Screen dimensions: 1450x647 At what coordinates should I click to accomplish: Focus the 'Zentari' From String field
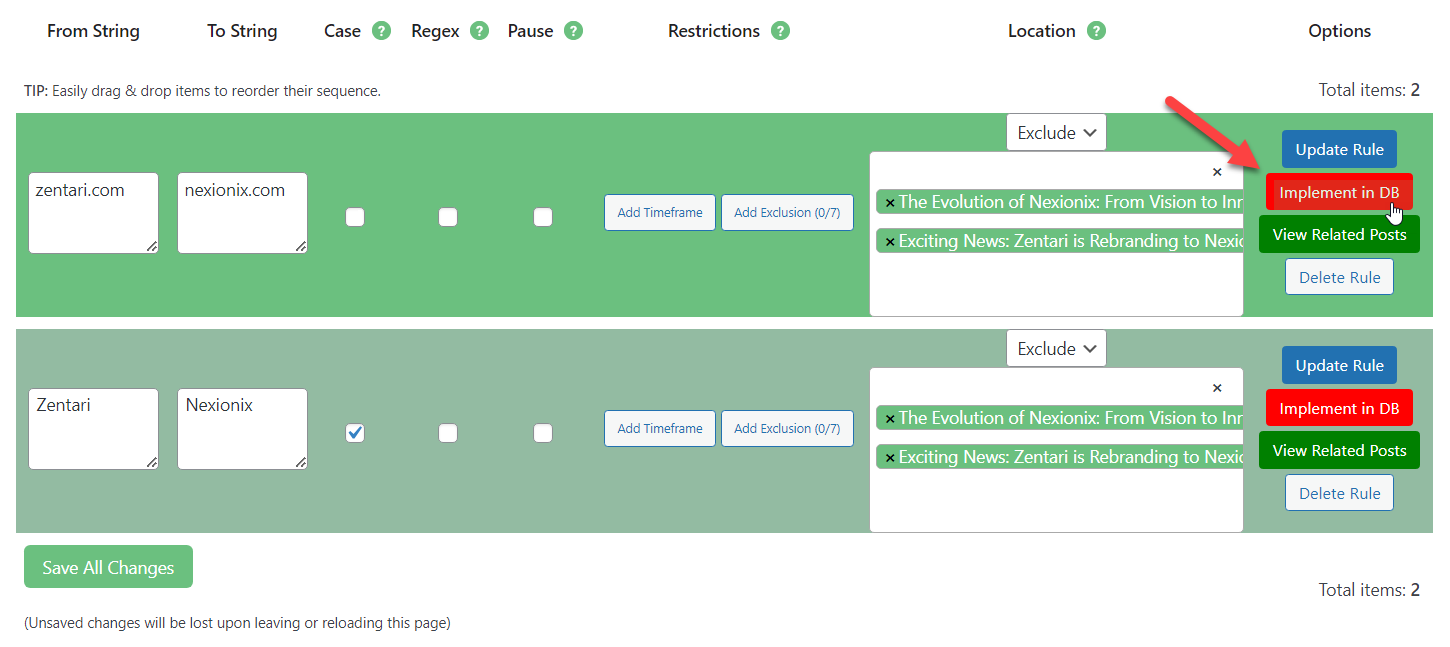93,429
